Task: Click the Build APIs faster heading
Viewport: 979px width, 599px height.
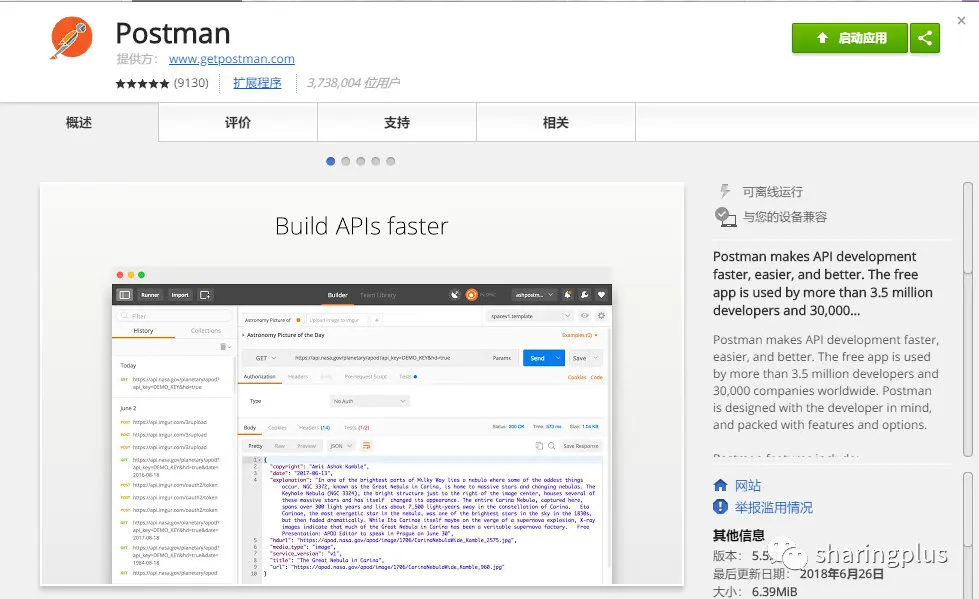Action: 362,226
